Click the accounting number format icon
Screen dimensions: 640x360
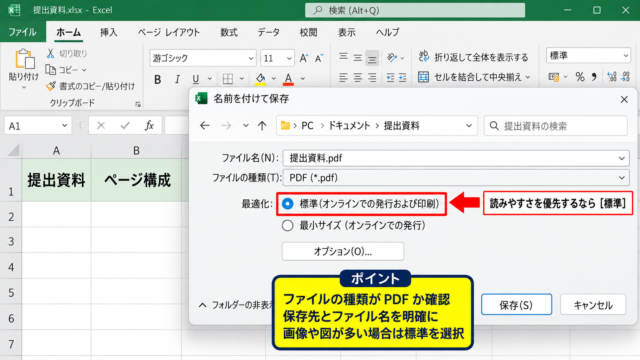pyautogui.click(x=554, y=77)
